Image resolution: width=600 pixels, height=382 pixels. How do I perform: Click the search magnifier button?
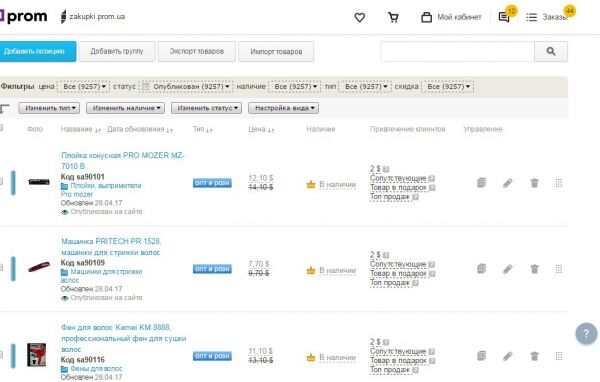[551, 51]
